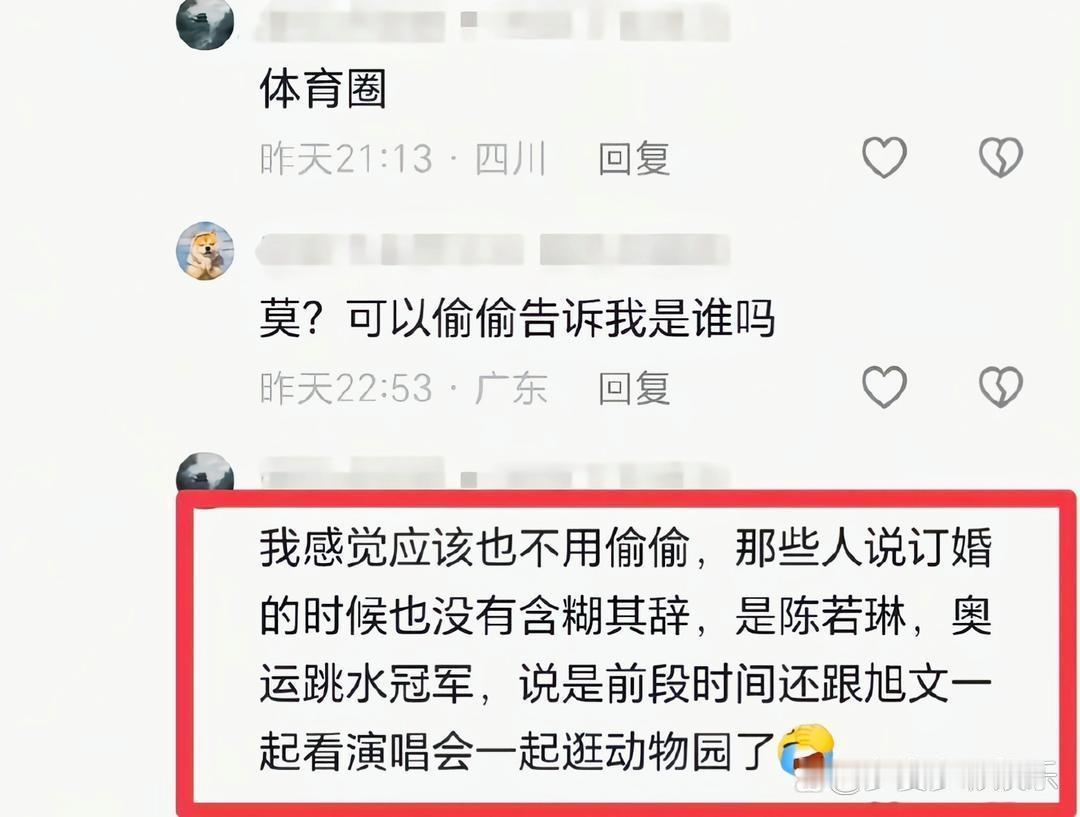Select the red-highlighted comment starting "我感觉应该也不用偷偷"
The image size is (1080, 817).
[x=625, y=650]
